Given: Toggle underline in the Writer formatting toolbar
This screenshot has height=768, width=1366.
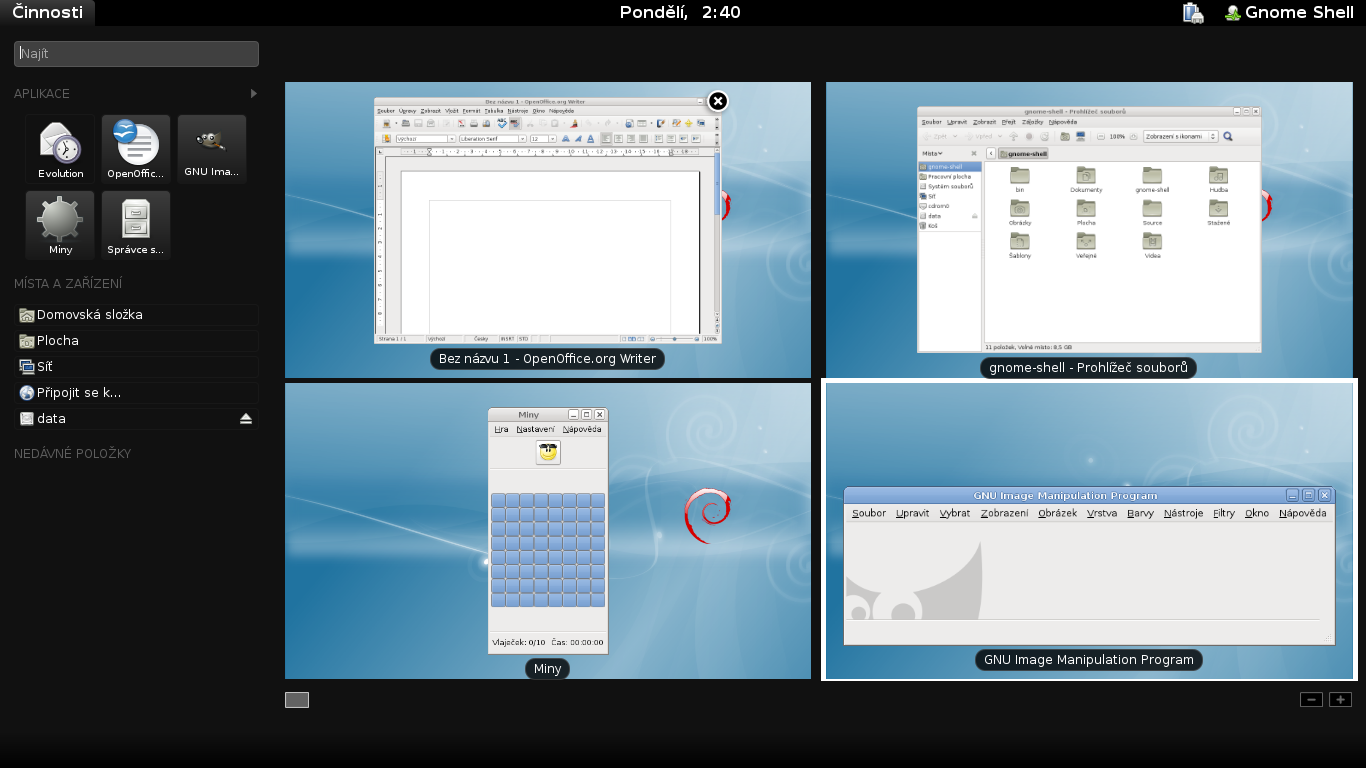Looking at the screenshot, I should point(590,138).
